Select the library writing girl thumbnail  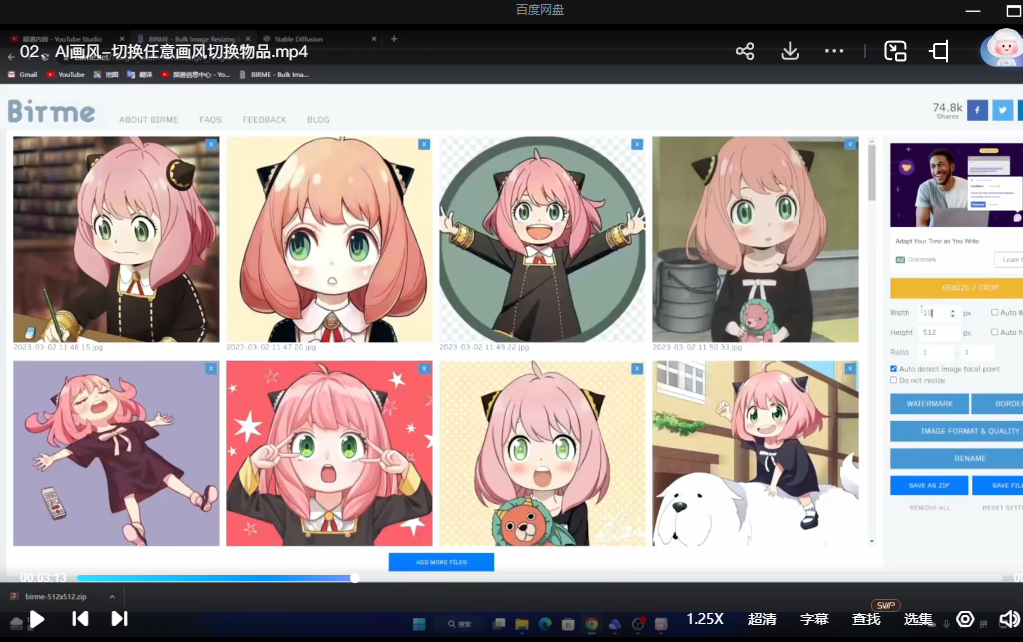[x=116, y=239]
